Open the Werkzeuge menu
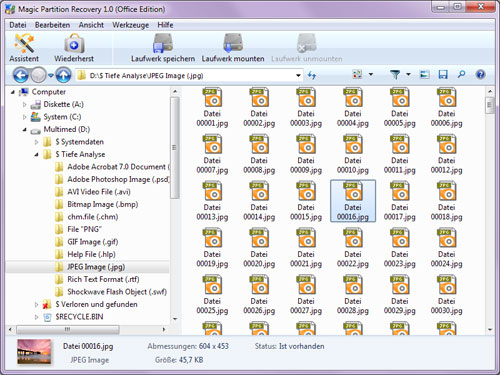 tap(130, 25)
